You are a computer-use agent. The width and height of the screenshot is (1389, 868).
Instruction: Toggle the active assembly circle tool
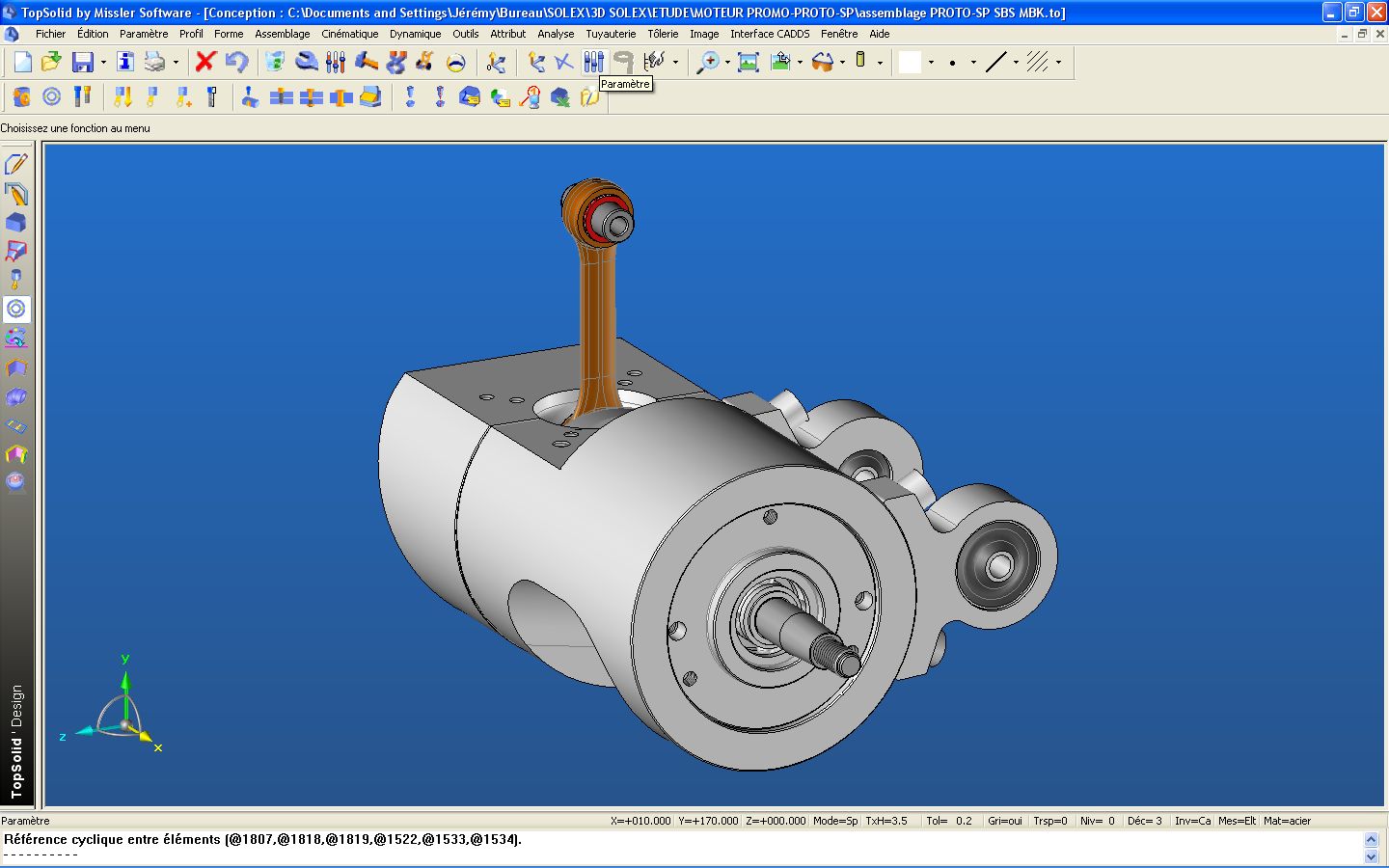pos(16,310)
